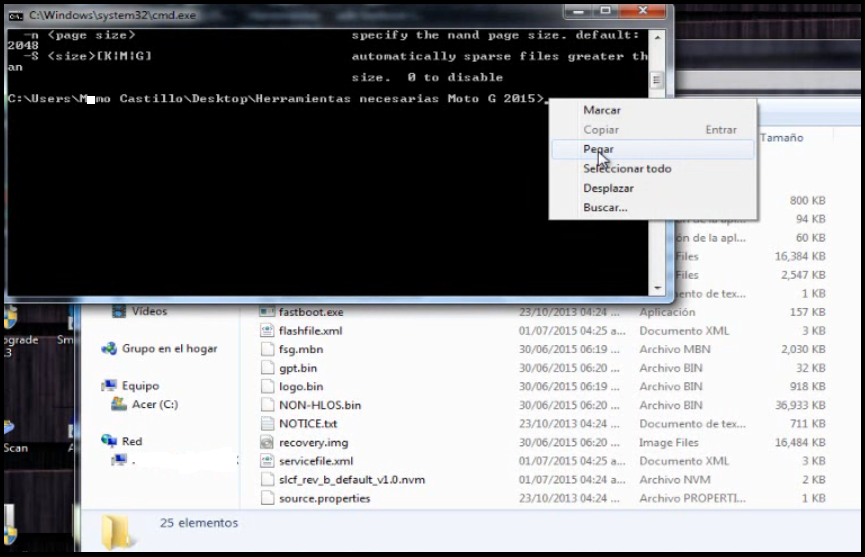
Task: Select Equipo in the navigation pane
Action: point(140,385)
